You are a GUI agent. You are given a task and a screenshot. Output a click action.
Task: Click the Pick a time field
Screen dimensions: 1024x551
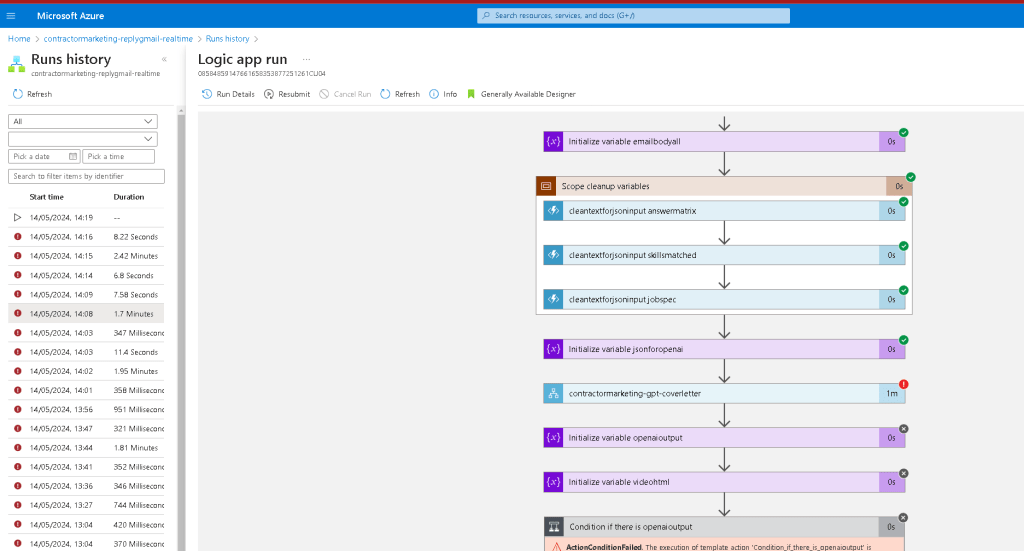click(x=118, y=157)
